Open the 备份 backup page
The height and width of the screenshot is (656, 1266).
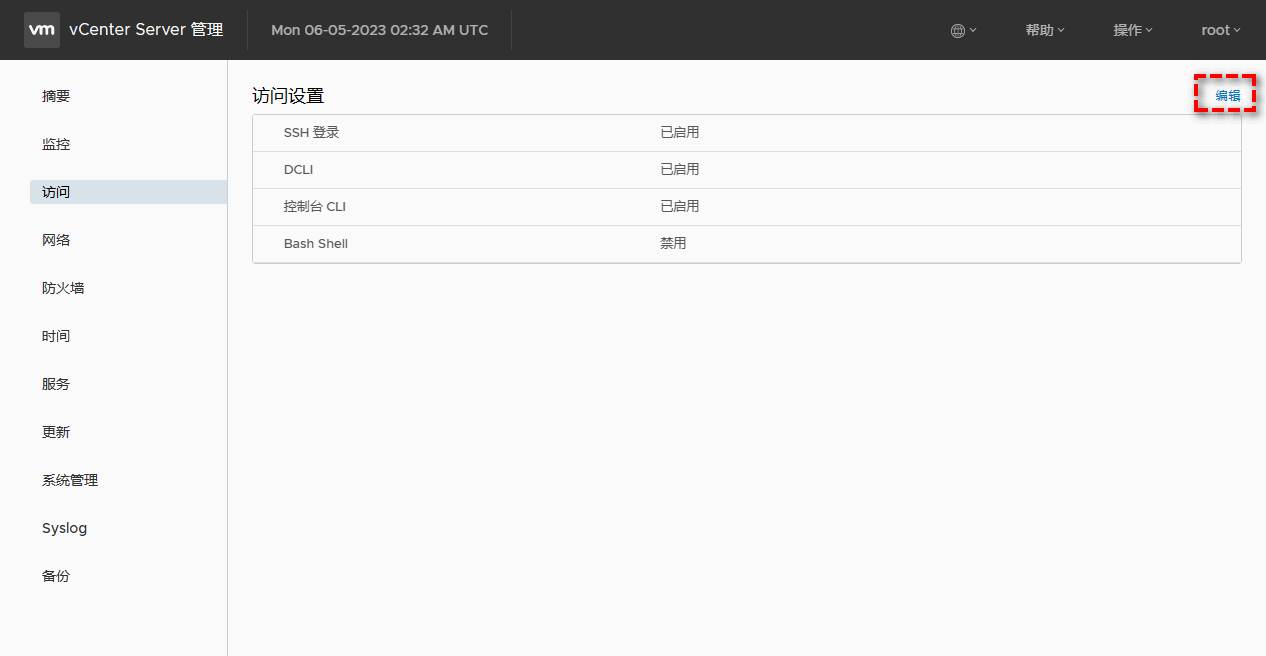(56, 576)
